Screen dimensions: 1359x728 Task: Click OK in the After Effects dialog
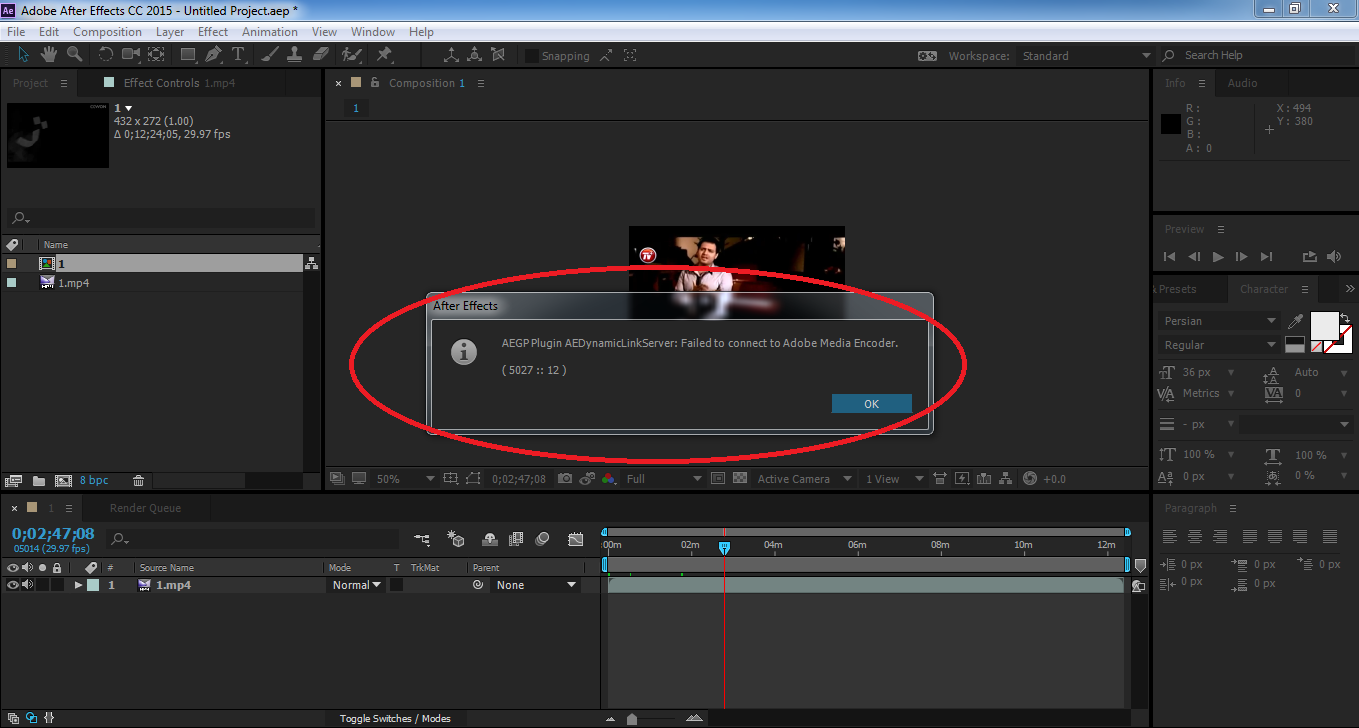(871, 404)
